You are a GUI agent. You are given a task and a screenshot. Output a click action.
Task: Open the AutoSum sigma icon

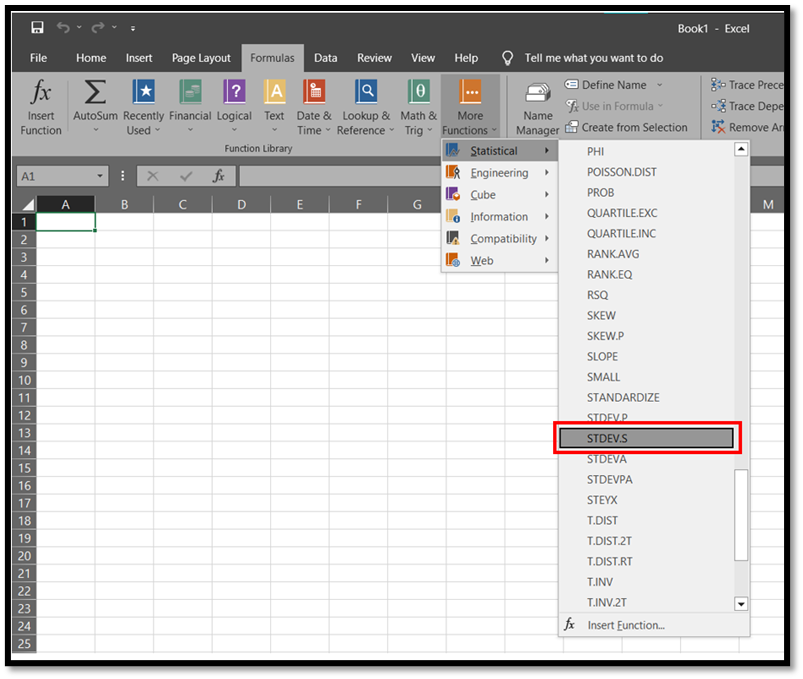95,95
